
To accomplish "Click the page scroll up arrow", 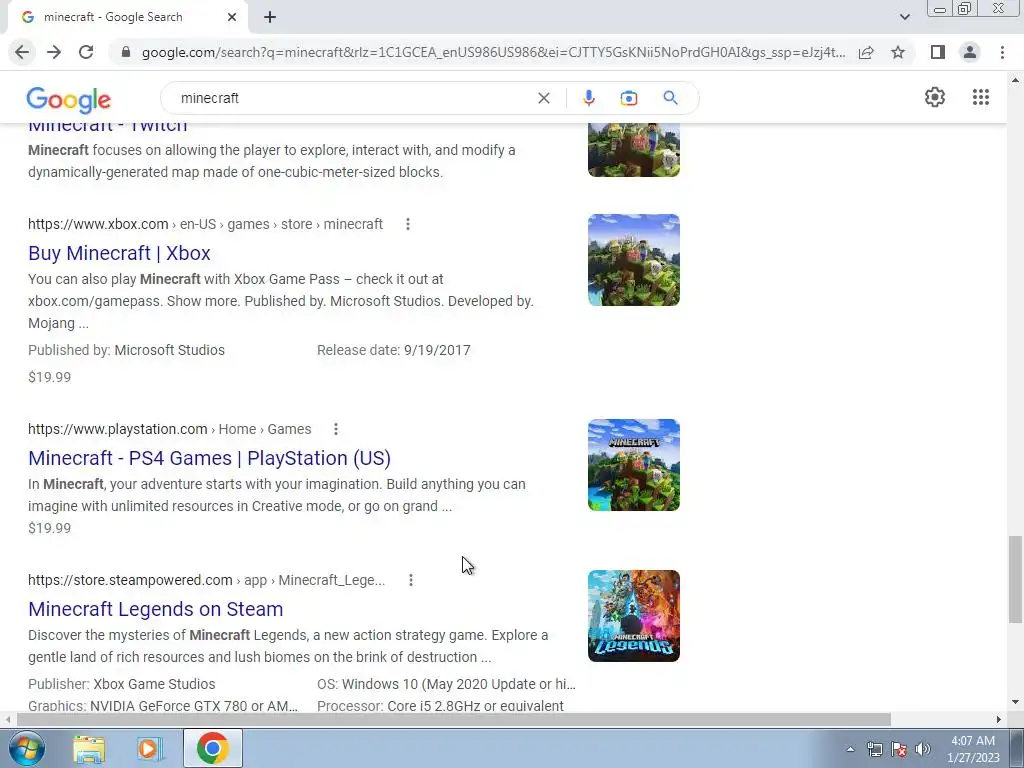I will click(x=1015, y=80).
